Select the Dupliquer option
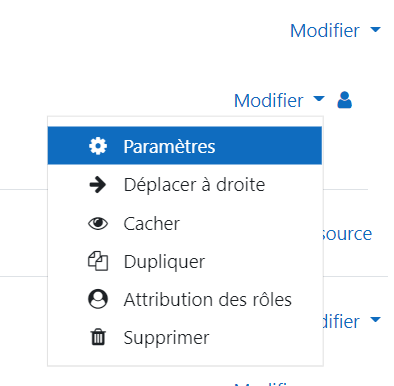This screenshot has width=394, height=386. [185, 261]
